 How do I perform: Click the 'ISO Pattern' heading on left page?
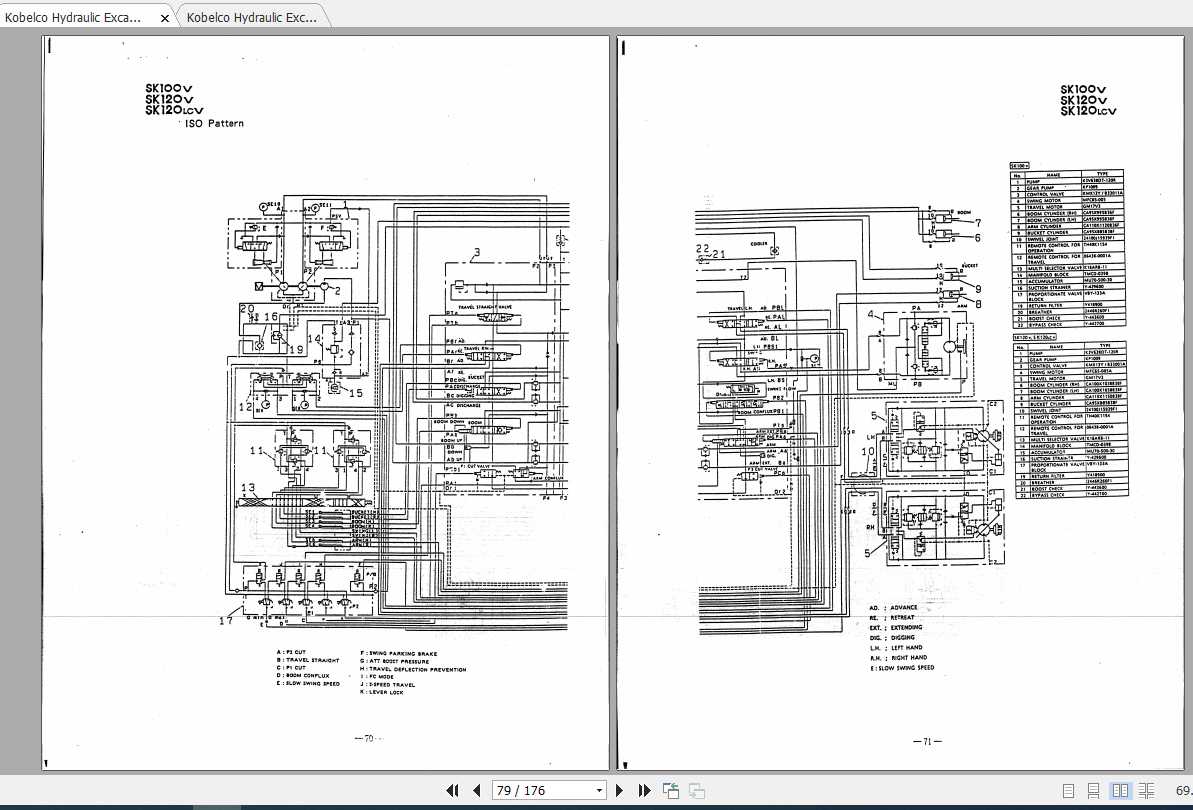[x=215, y=123]
